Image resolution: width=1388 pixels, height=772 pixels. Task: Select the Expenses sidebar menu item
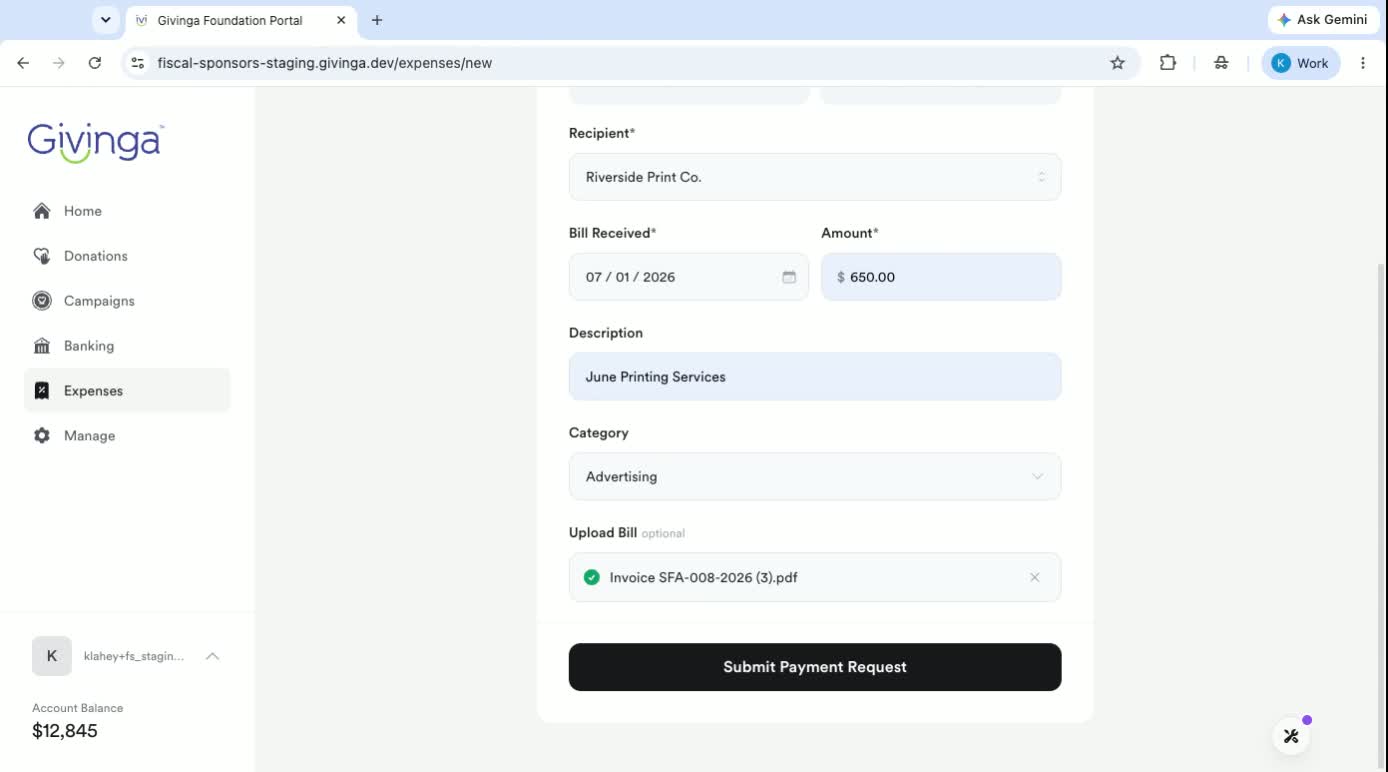127,391
